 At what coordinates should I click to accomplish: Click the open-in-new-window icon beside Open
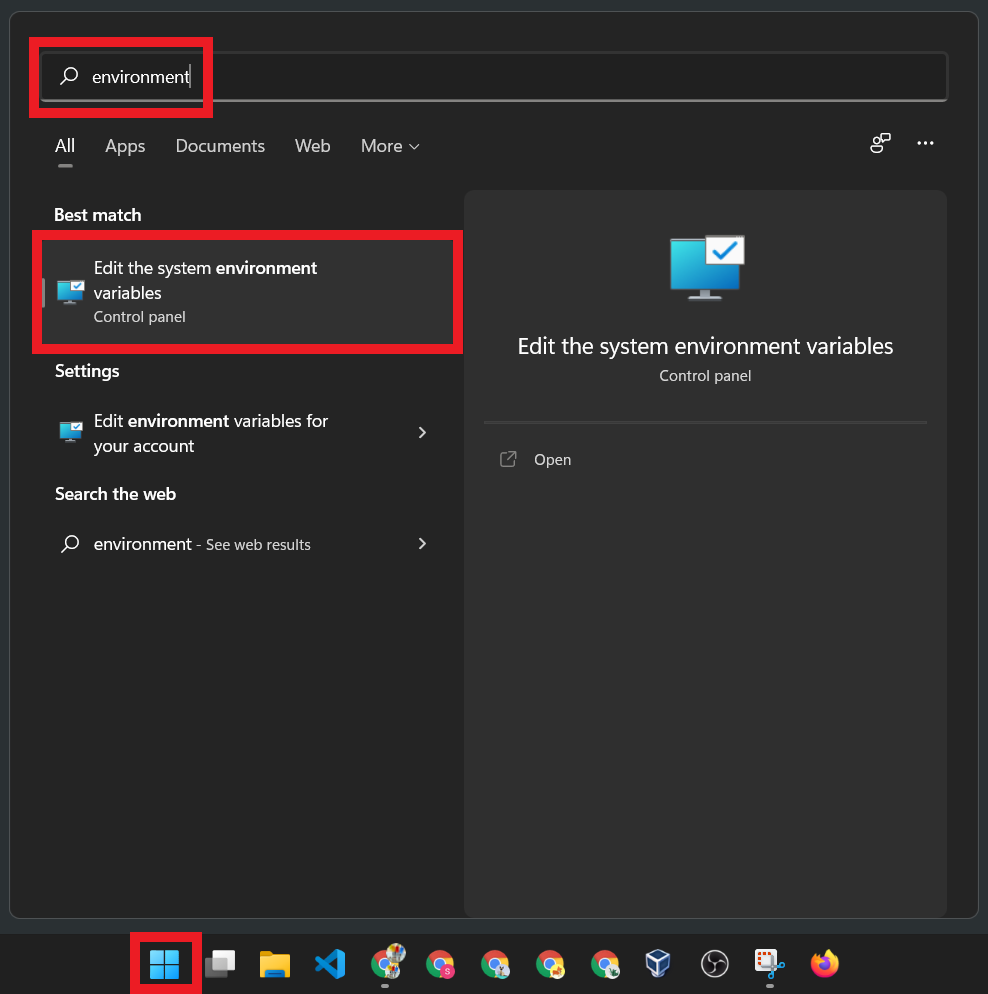coord(508,459)
